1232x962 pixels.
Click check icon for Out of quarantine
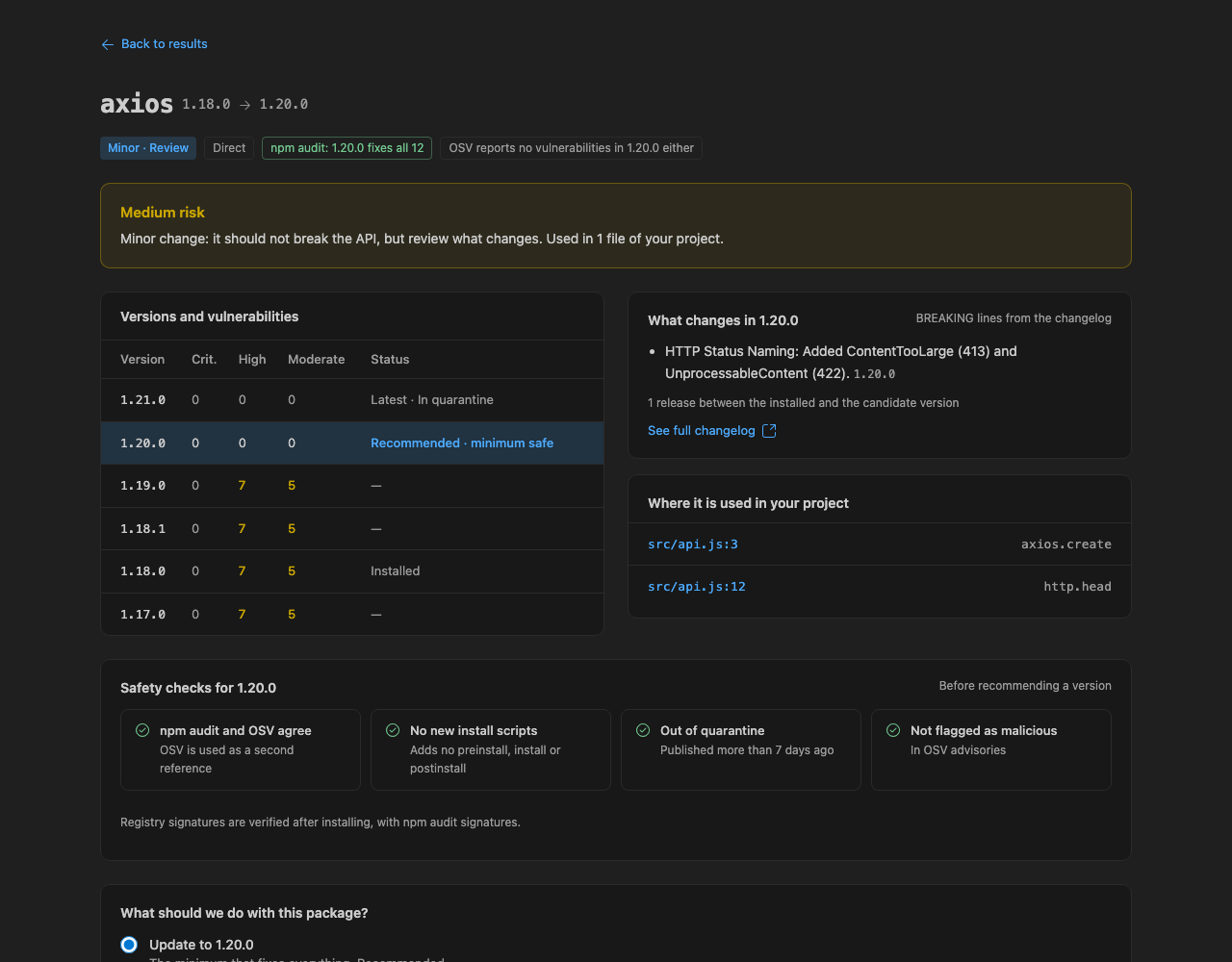pos(643,730)
